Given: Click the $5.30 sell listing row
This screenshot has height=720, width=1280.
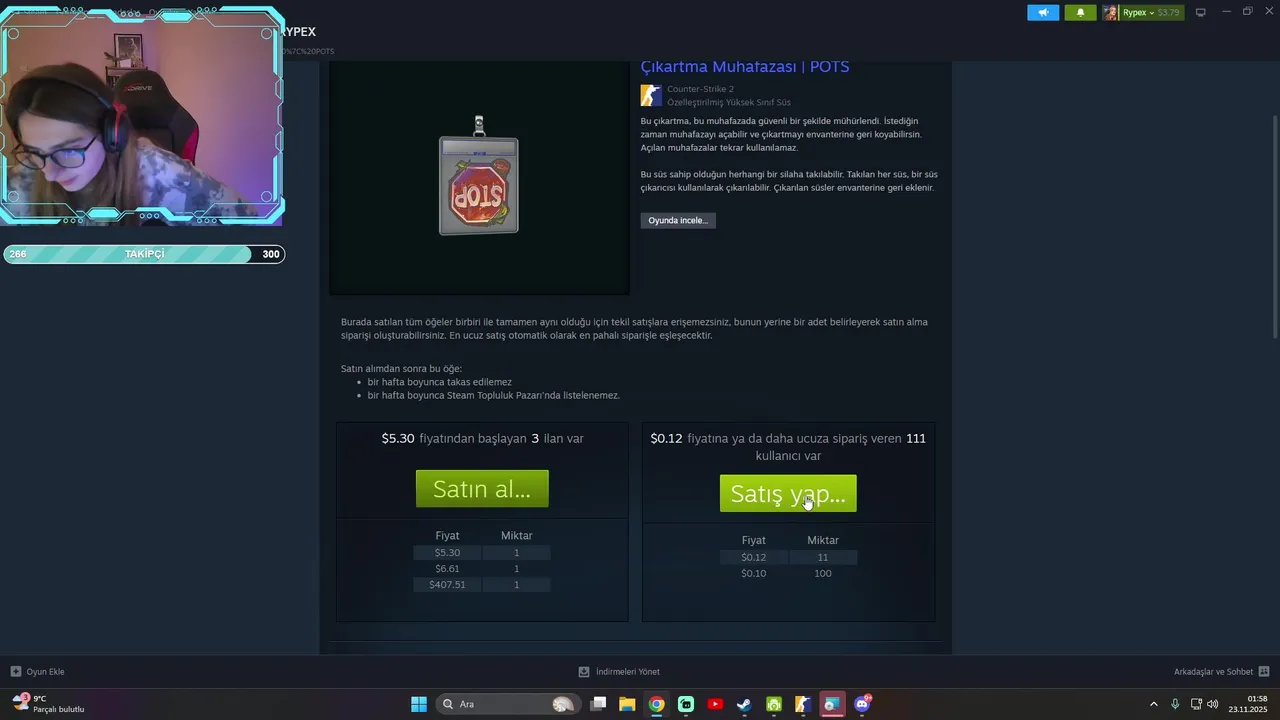Looking at the screenshot, I should 482,553.
